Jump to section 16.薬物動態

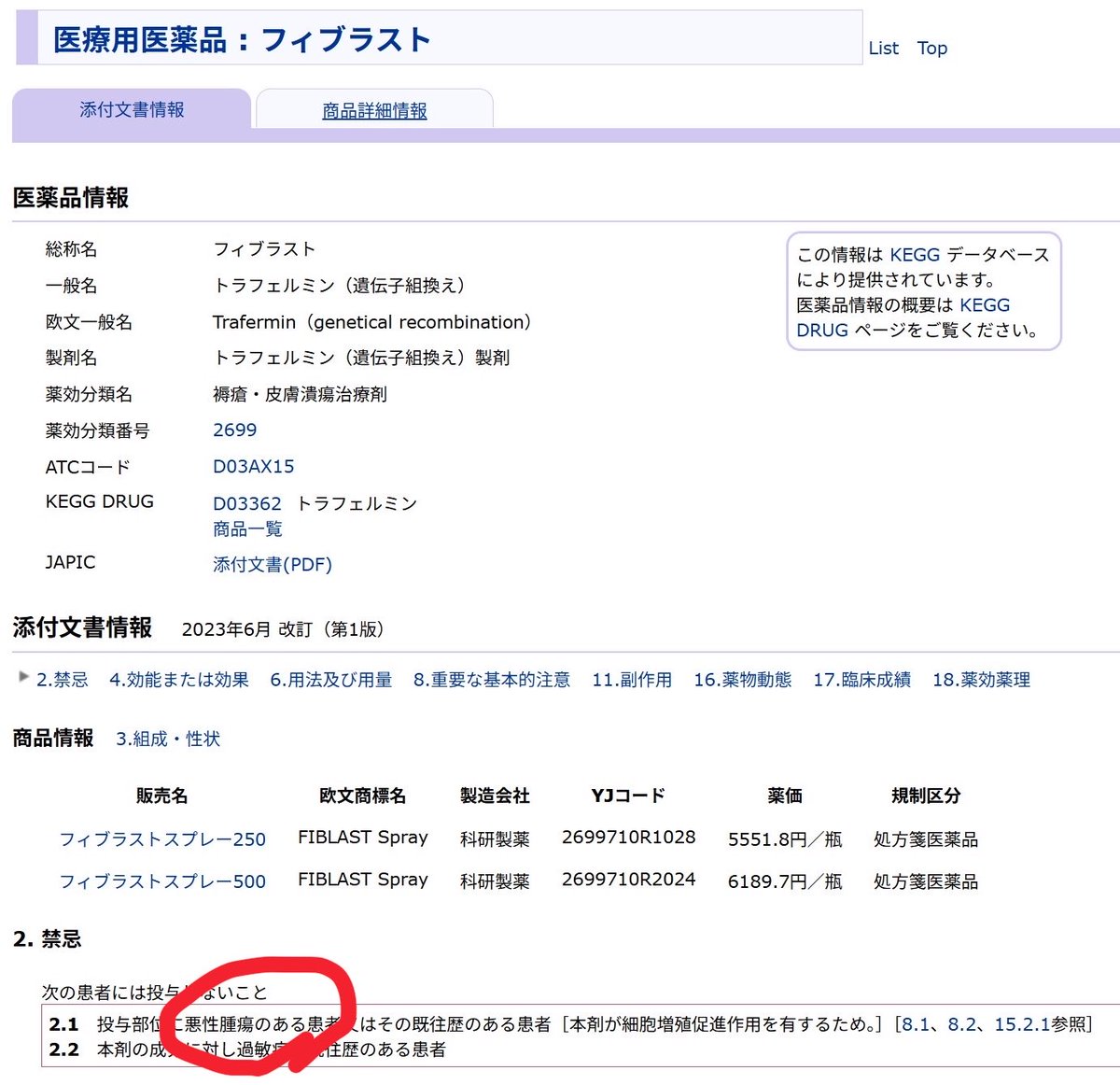[742, 680]
